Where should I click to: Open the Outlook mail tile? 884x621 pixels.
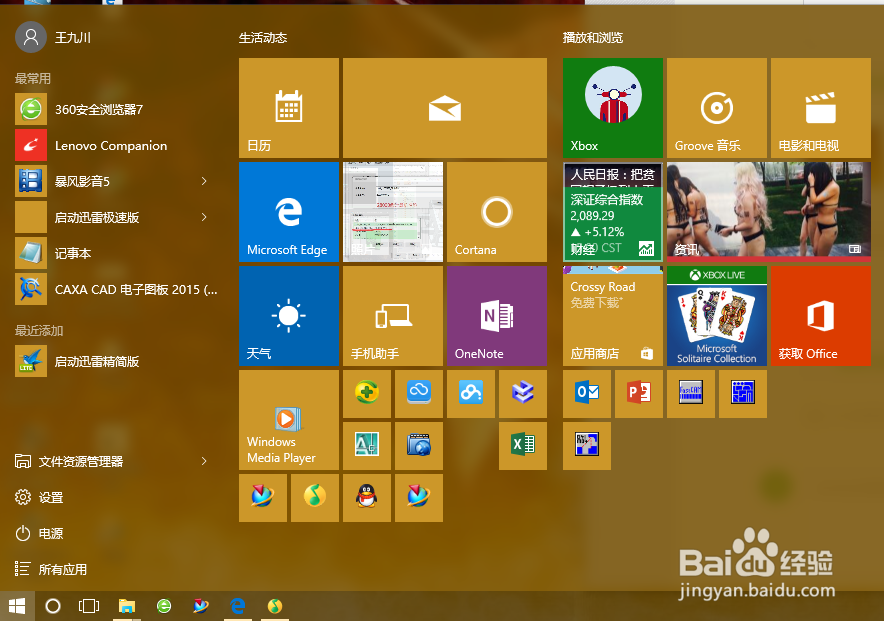(x=587, y=393)
